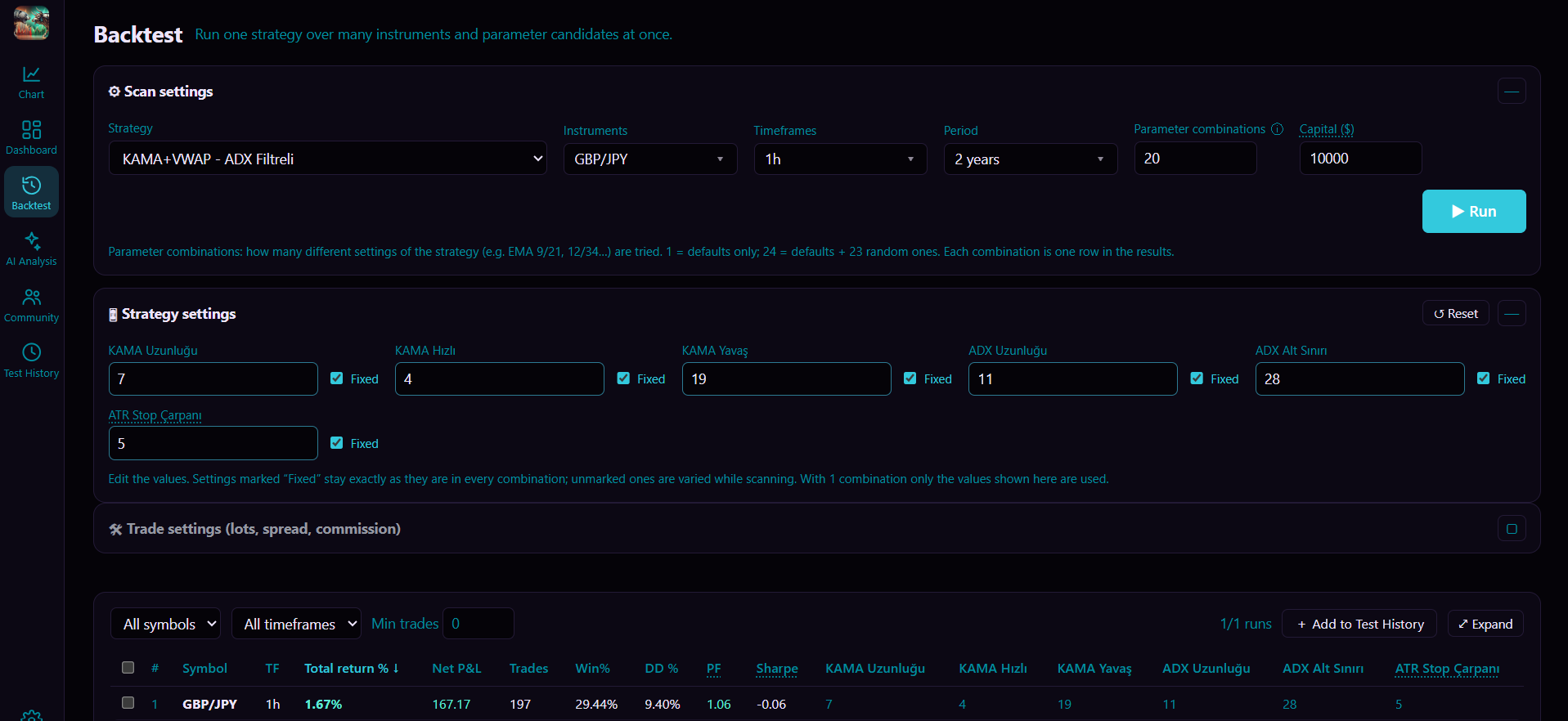This screenshot has width=1568, height=721.
Task: Open the Chart page in sidebar
Action: [31, 83]
